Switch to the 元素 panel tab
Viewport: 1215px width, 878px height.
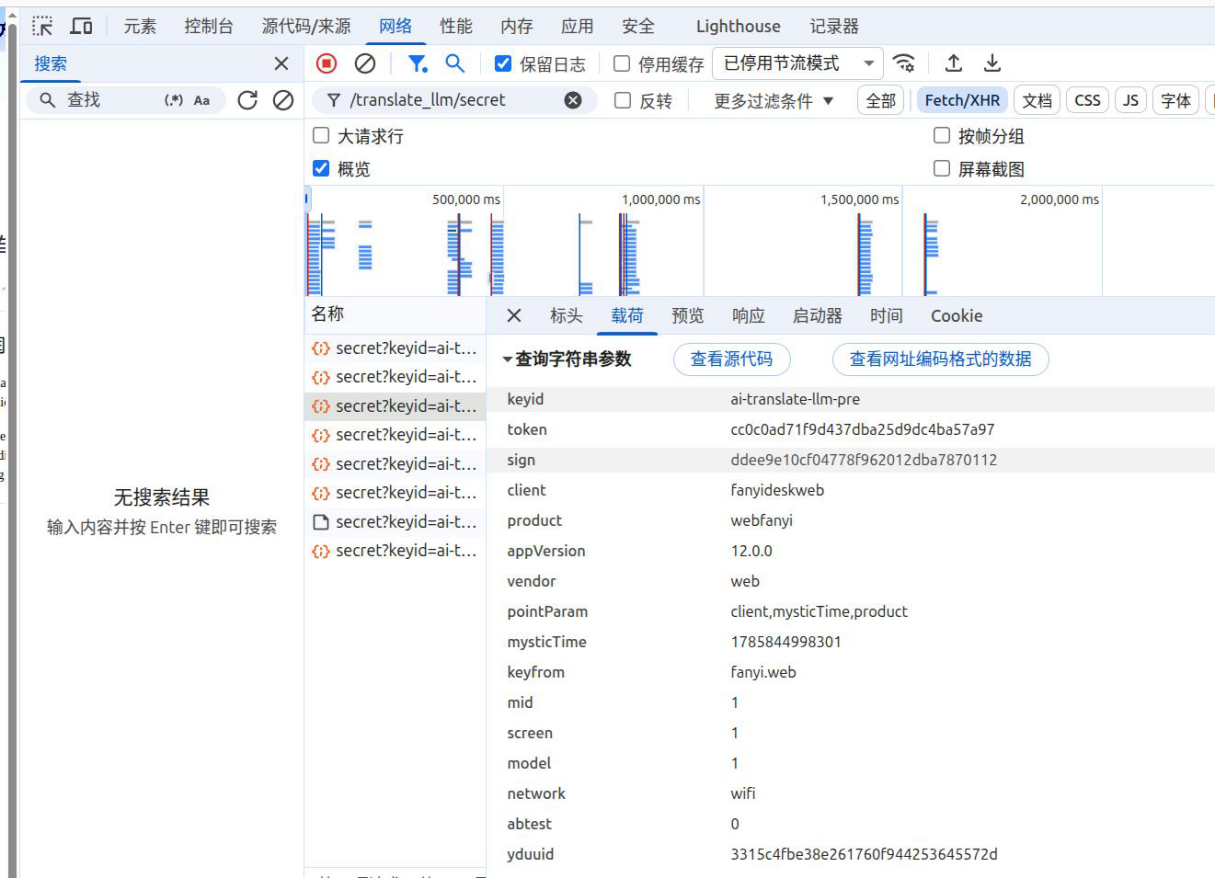pos(140,27)
